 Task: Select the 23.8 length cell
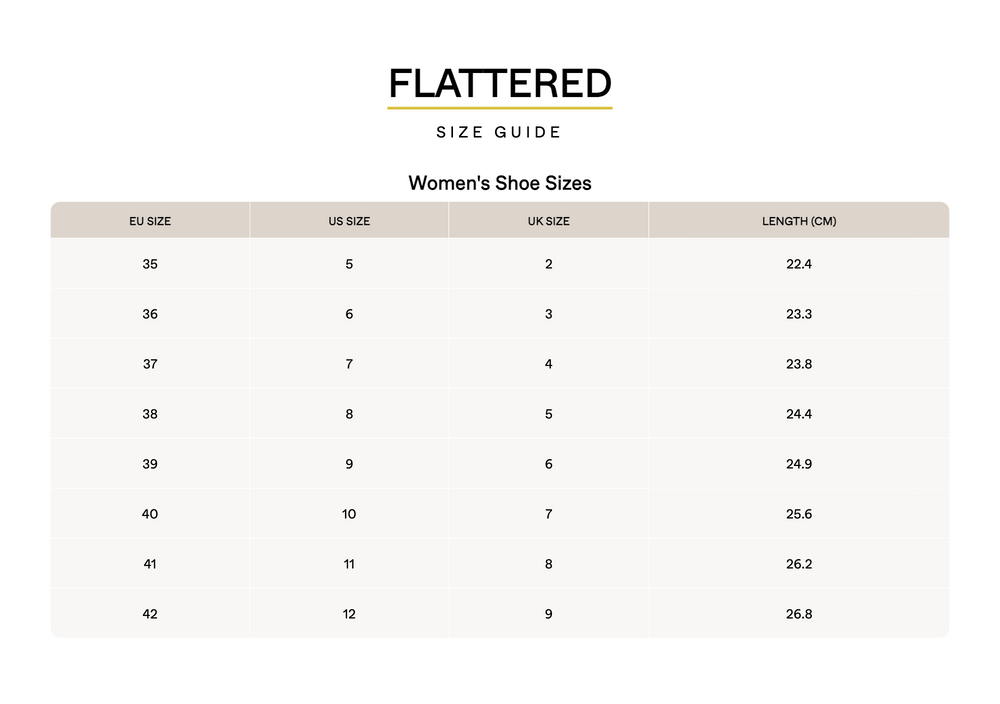[798, 364]
